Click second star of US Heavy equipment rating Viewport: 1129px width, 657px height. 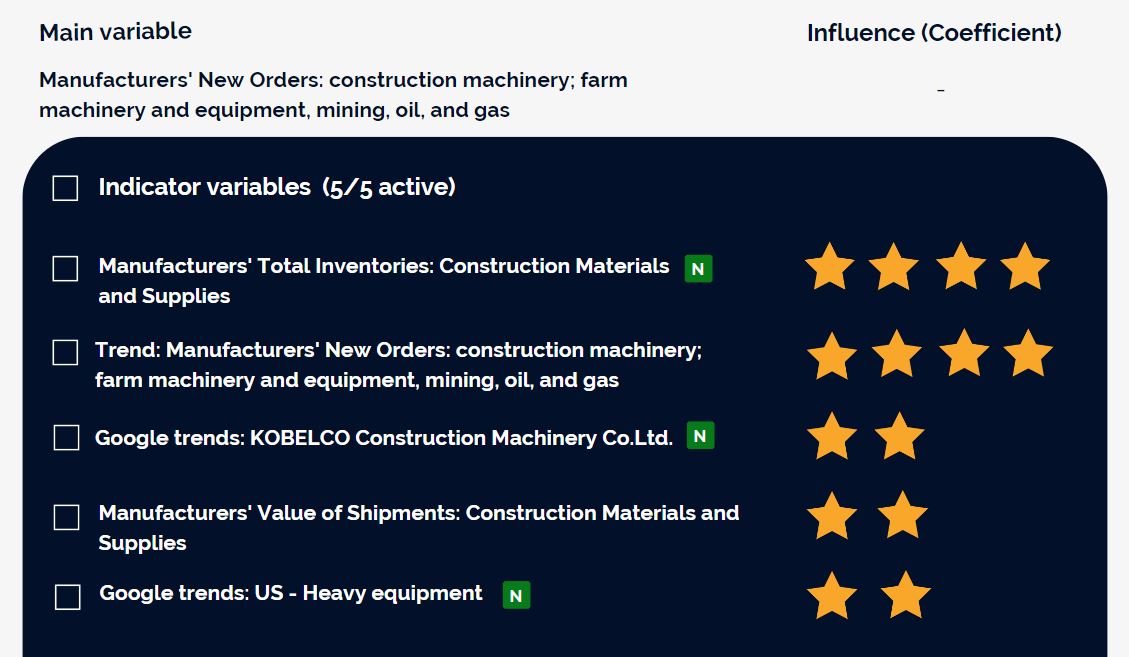905,596
